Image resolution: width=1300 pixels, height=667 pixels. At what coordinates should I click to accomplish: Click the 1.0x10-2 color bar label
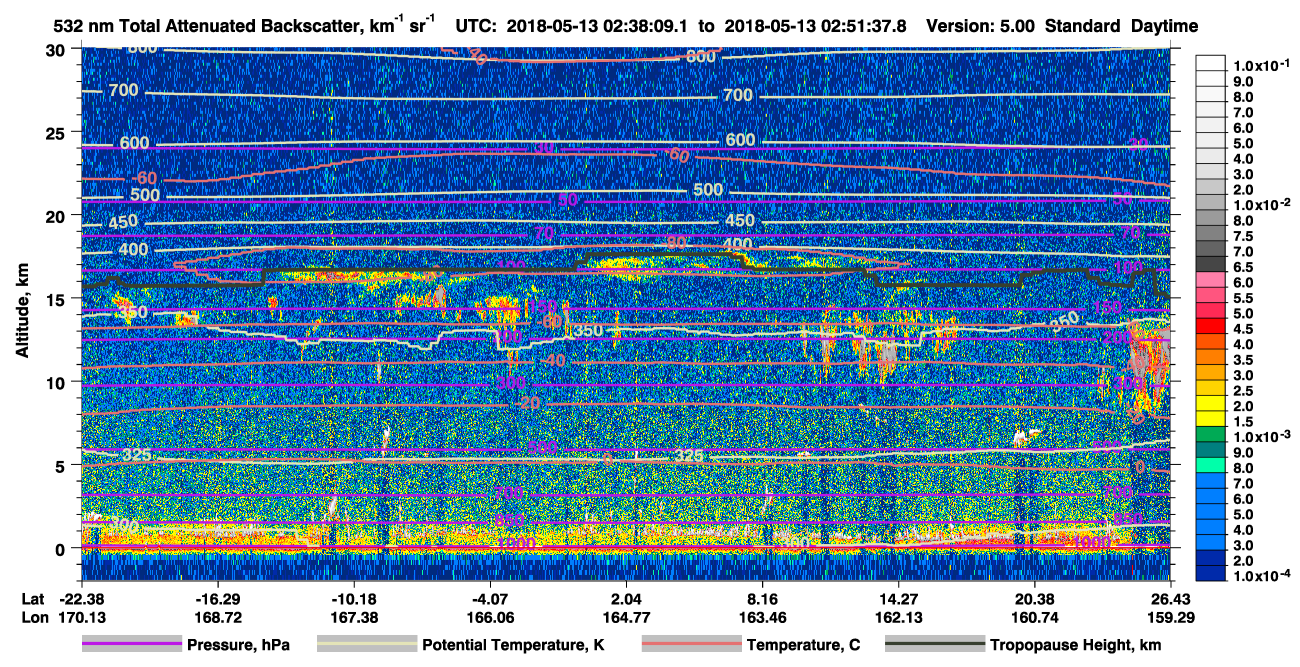pyautogui.click(x=1264, y=203)
